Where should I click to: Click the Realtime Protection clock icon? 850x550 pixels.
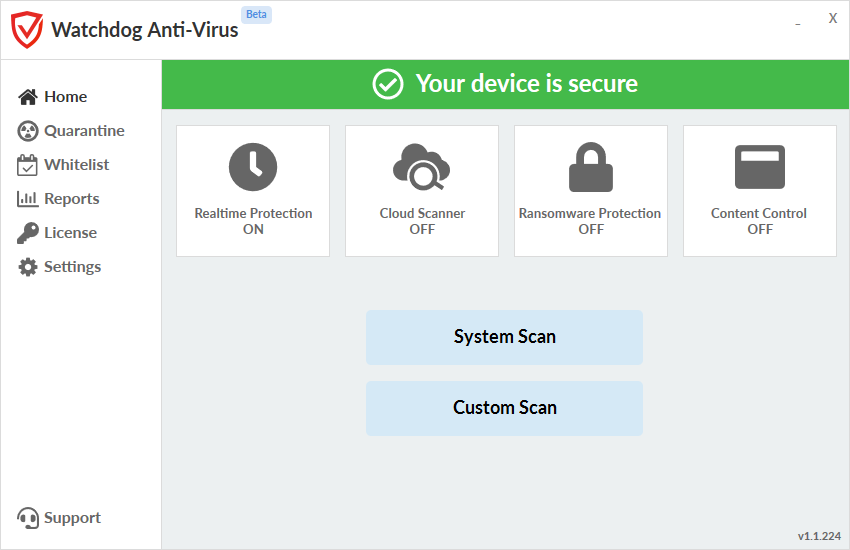[253, 167]
